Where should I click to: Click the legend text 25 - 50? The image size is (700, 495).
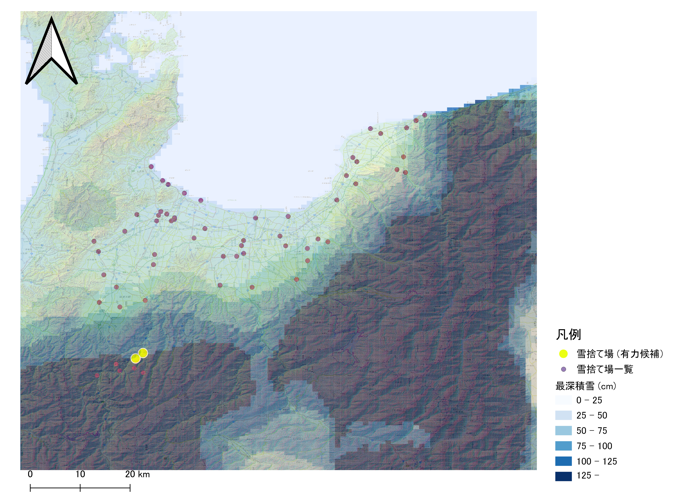click(x=592, y=416)
